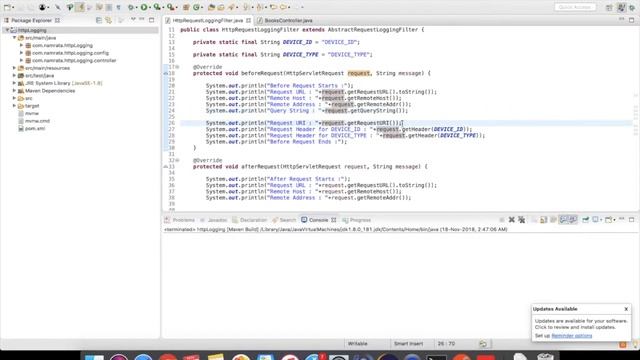Click the green Run button in toolbar
The width and height of the screenshot is (640, 360).
[x=144, y=7]
